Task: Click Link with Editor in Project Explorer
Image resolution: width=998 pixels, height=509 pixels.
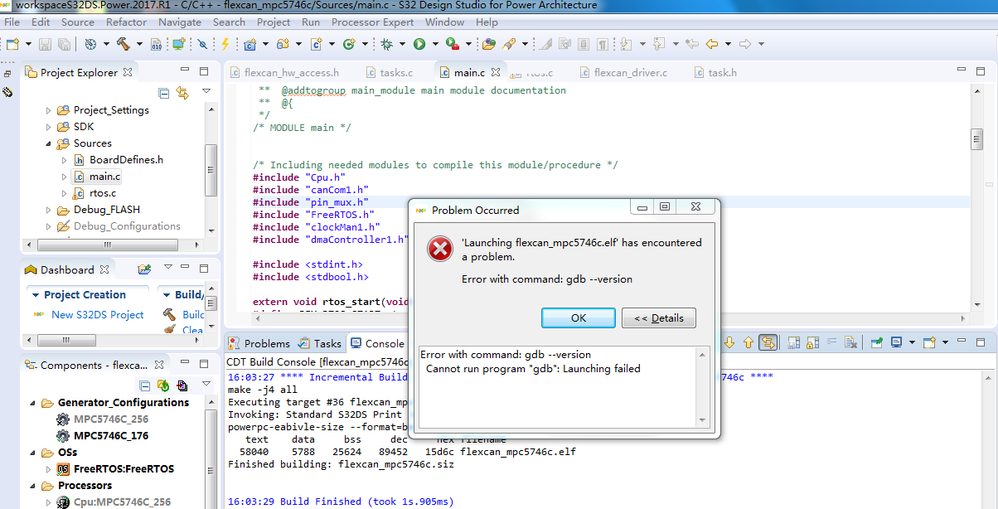Action: pos(183,94)
